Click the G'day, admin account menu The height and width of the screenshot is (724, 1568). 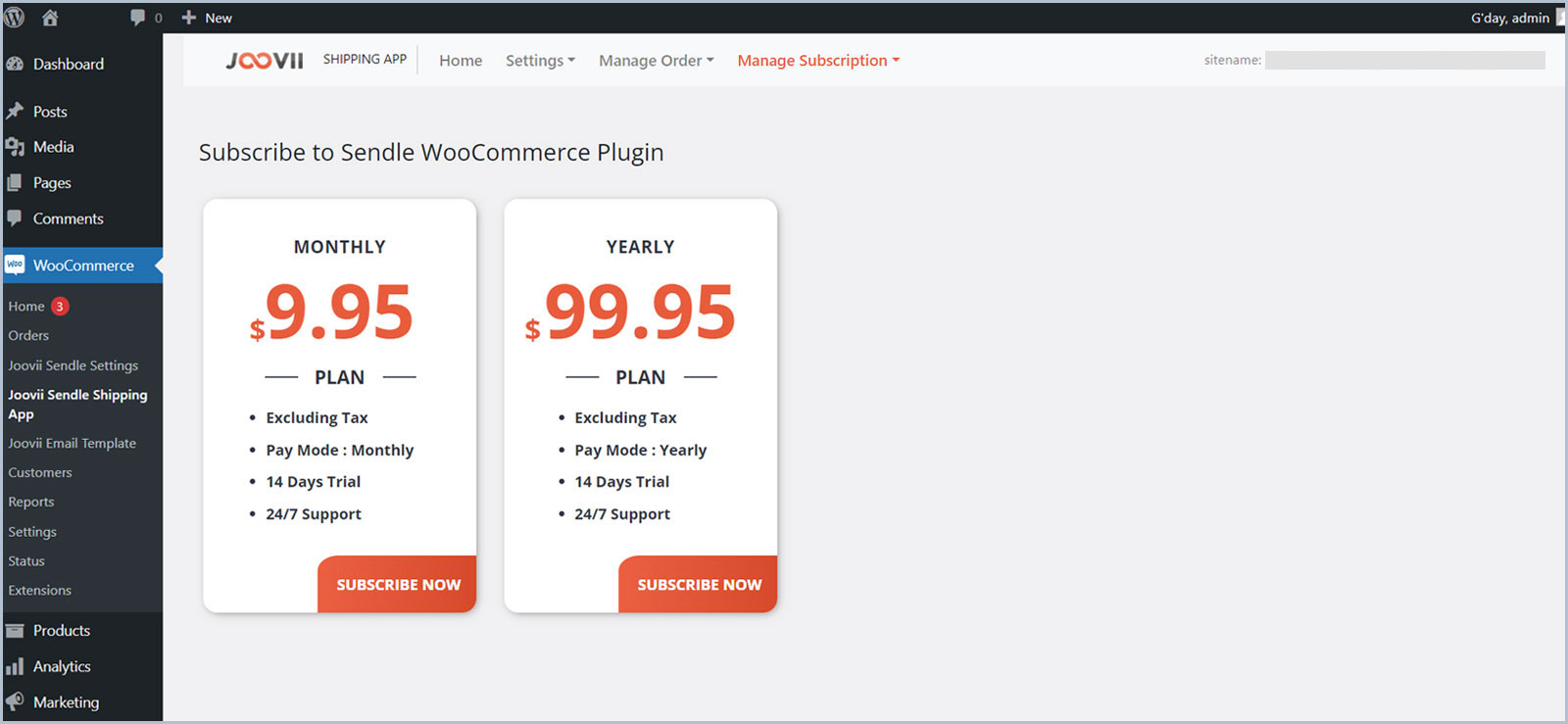coord(1510,18)
